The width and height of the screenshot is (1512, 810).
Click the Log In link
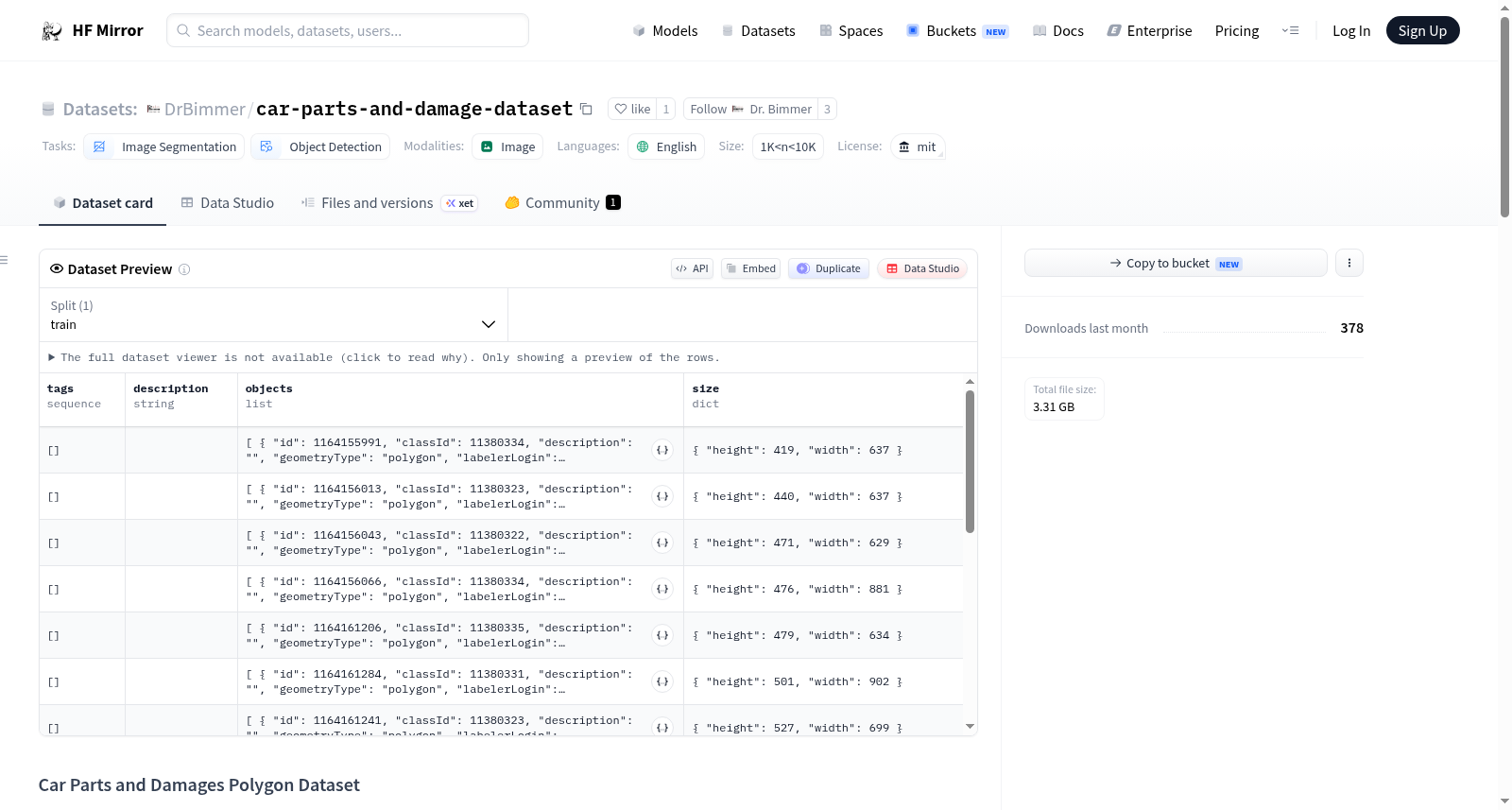pyautogui.click(x=1351, y=30)
